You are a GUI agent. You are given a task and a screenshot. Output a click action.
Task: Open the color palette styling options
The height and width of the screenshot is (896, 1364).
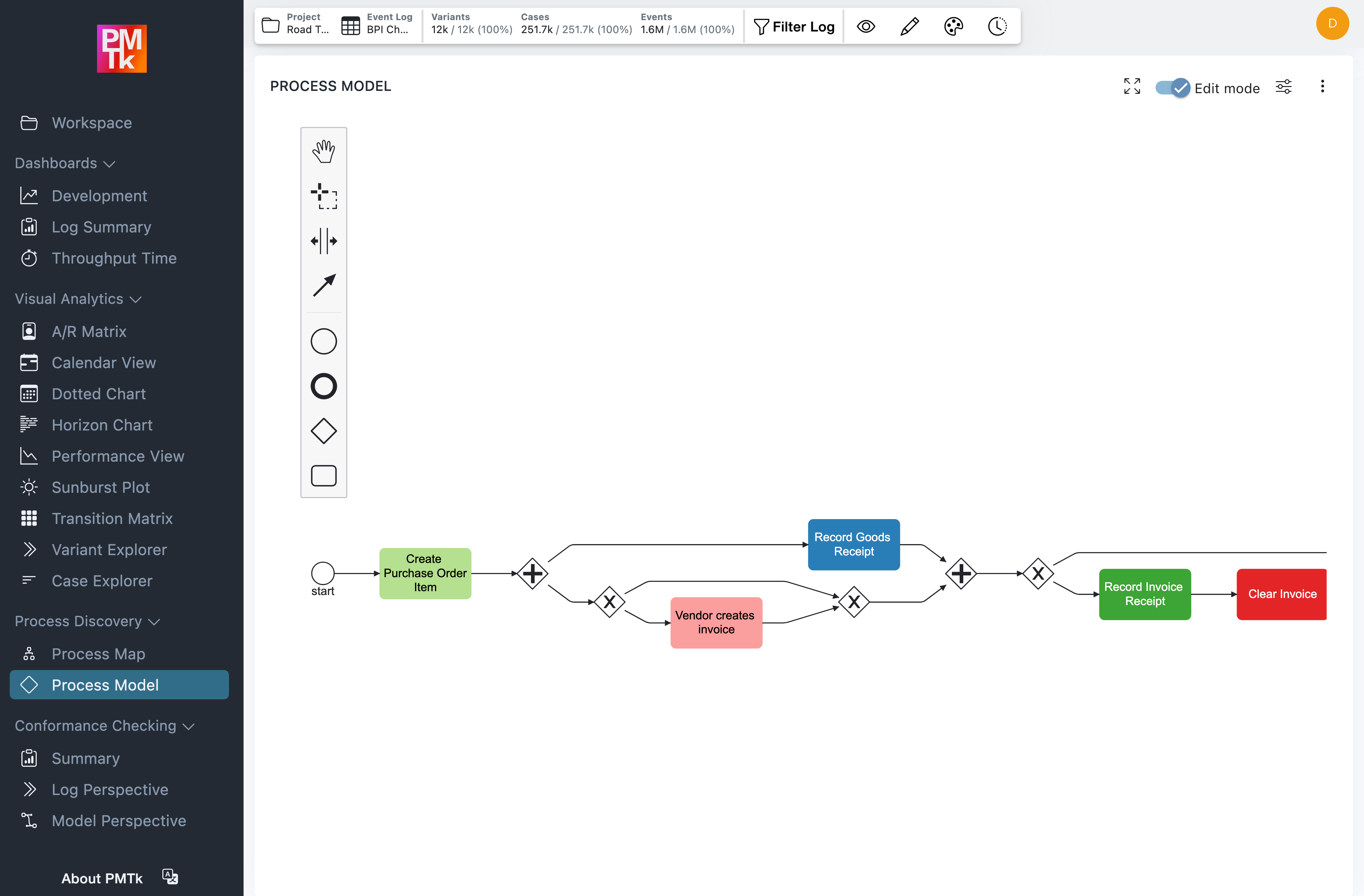(x=953, y=26)
